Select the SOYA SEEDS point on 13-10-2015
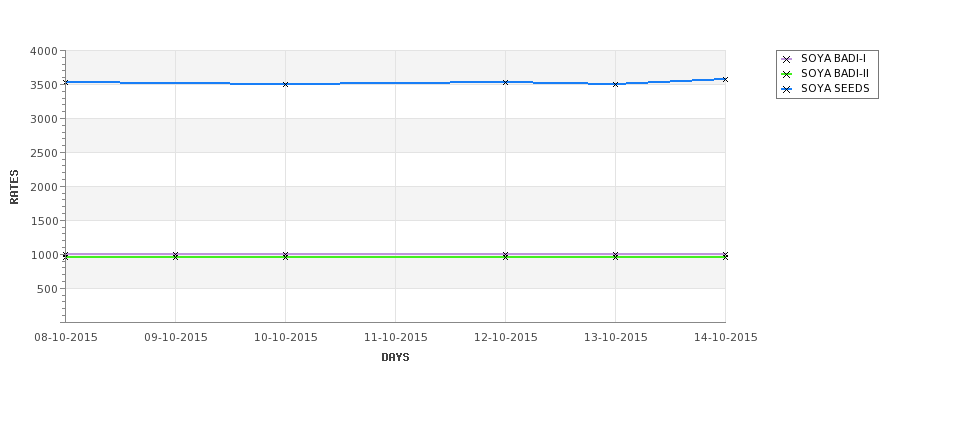 616,84
